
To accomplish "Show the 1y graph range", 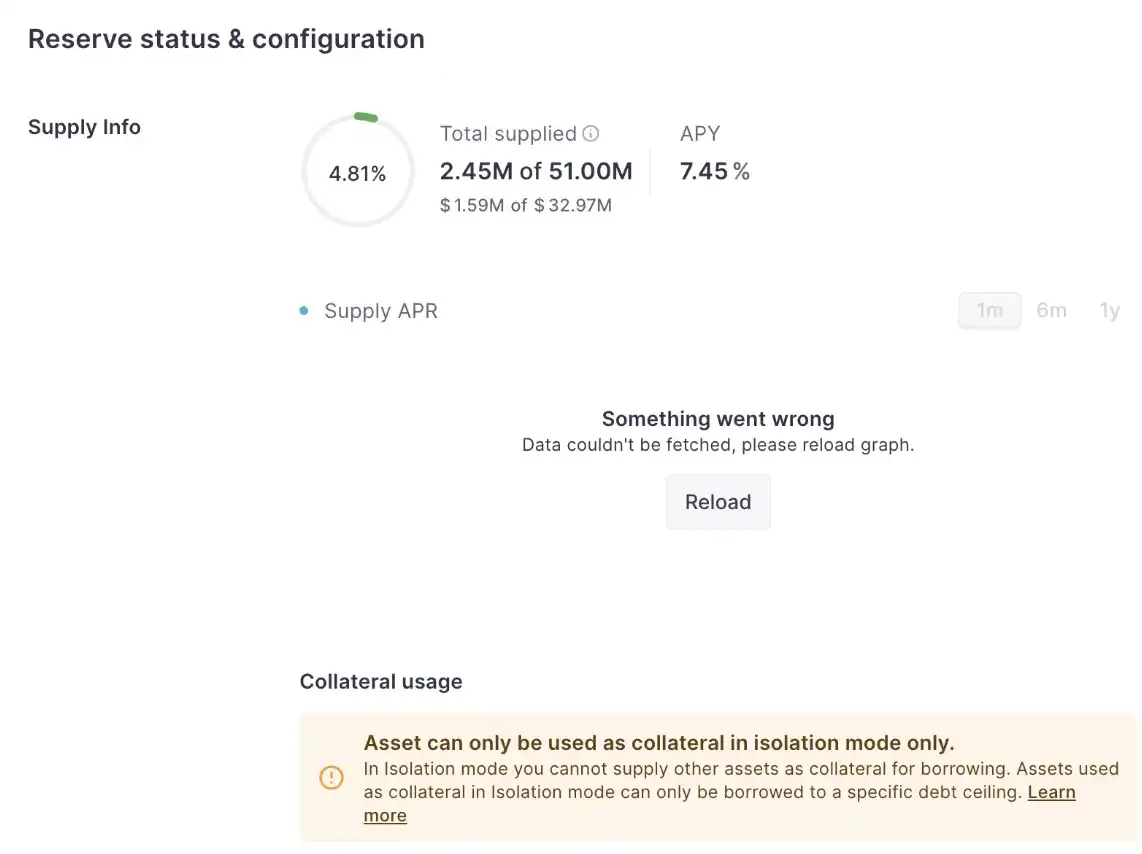I will click(1109, 311).
